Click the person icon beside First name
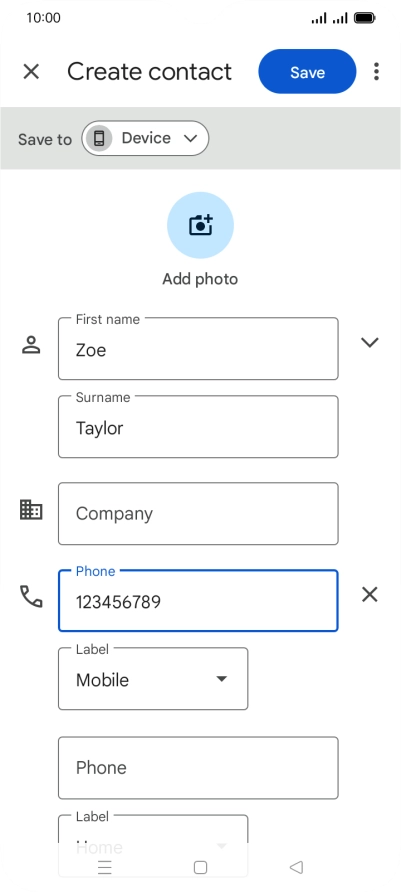This screenshot has width=401, height=892. coord(31,345)
